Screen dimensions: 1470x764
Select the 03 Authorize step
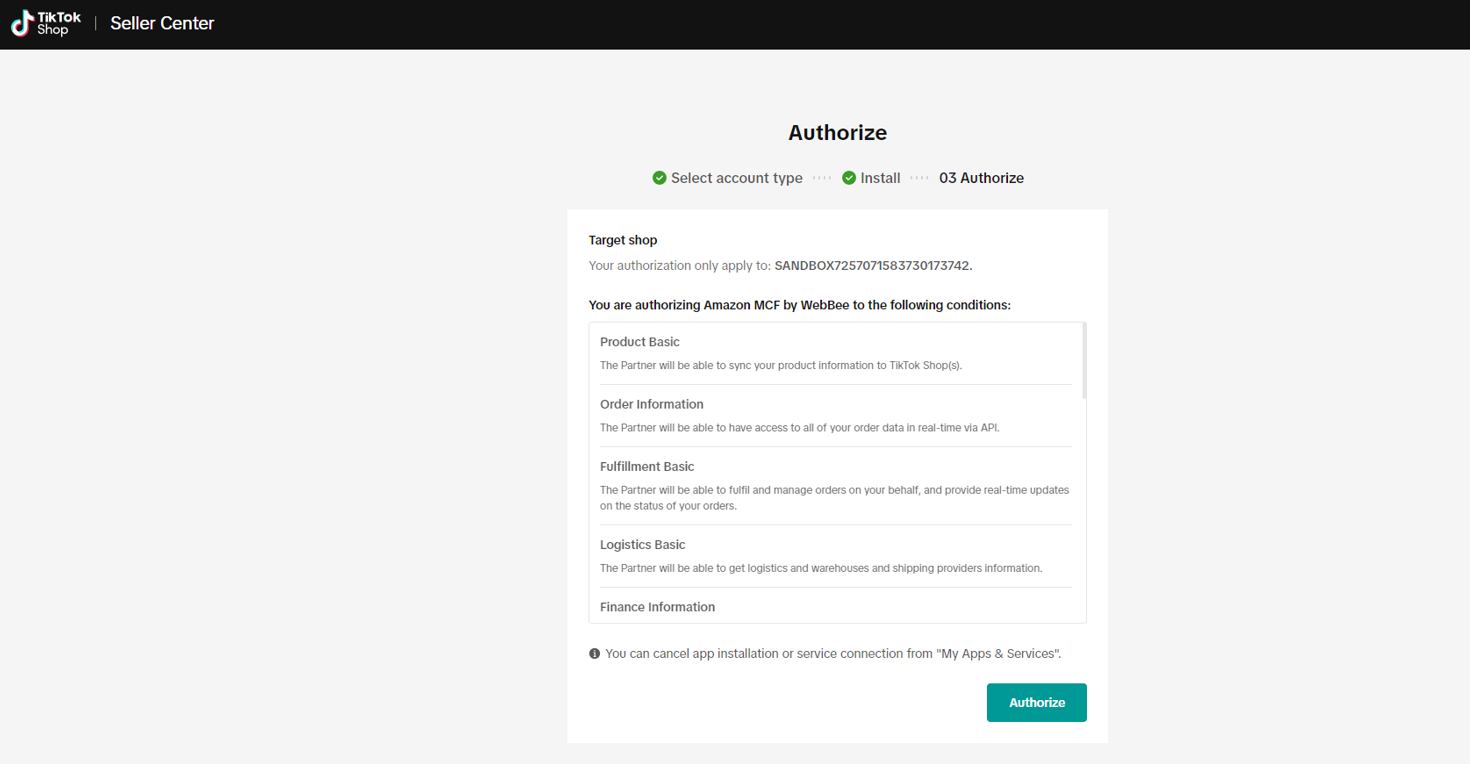981,178
